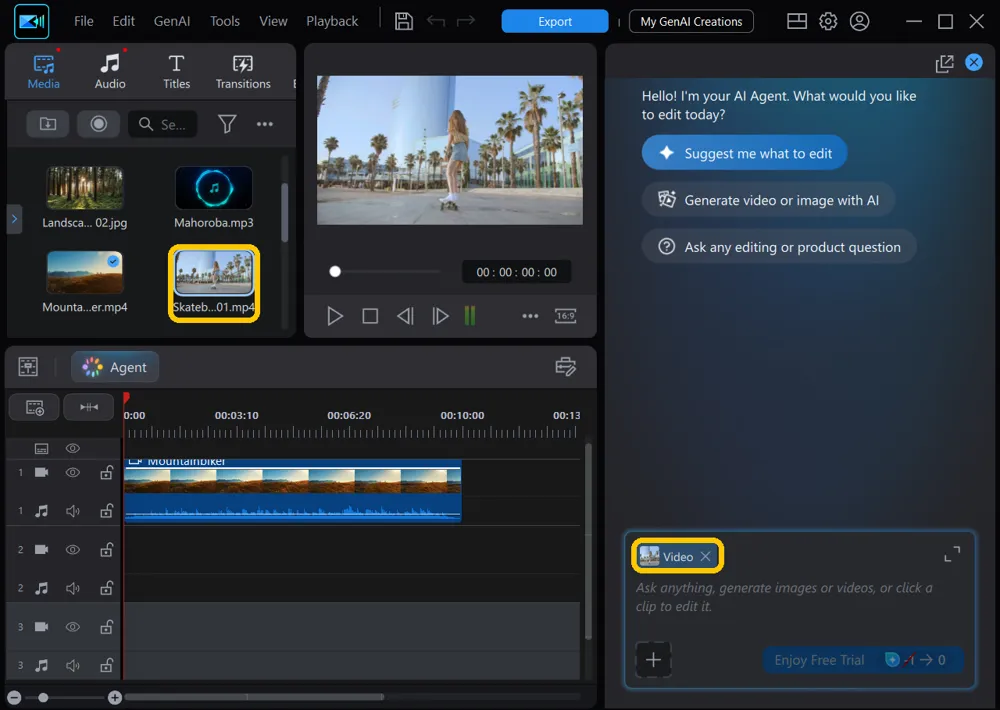The width and height of the screenshot is (1000, 710).
Task: Click the timeline storyboard view icon
Action: coord(28,367)
